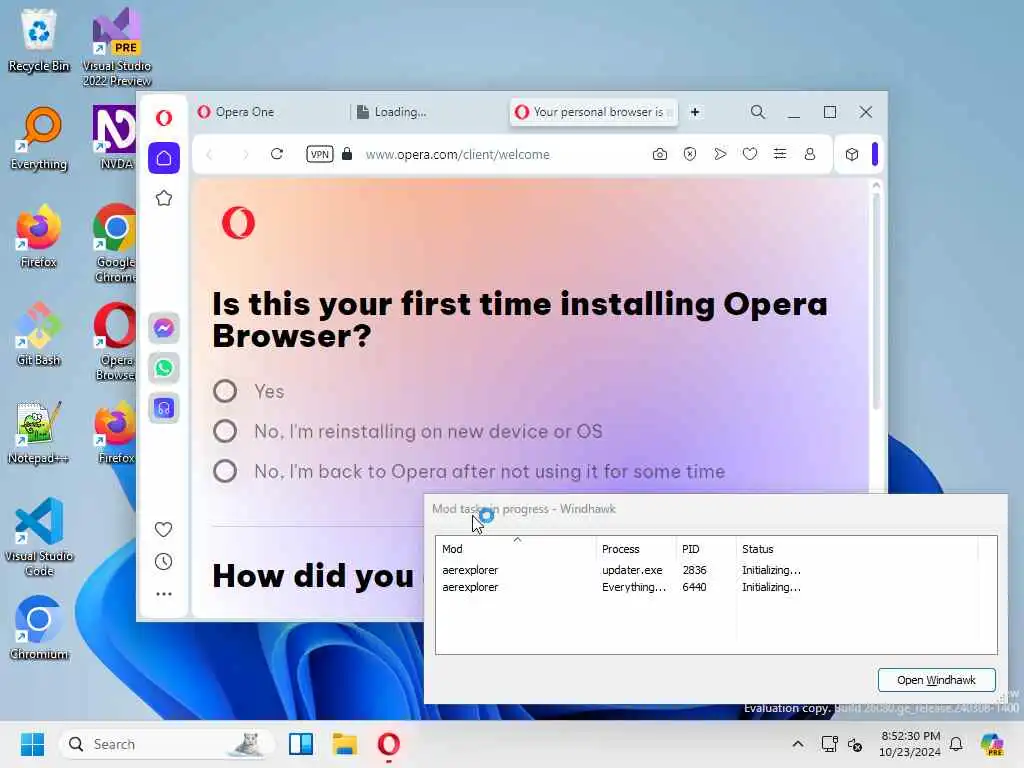The image size is (1024, 768).
Task: Go forward with the forward arrow
Action: tap(246, 155)
